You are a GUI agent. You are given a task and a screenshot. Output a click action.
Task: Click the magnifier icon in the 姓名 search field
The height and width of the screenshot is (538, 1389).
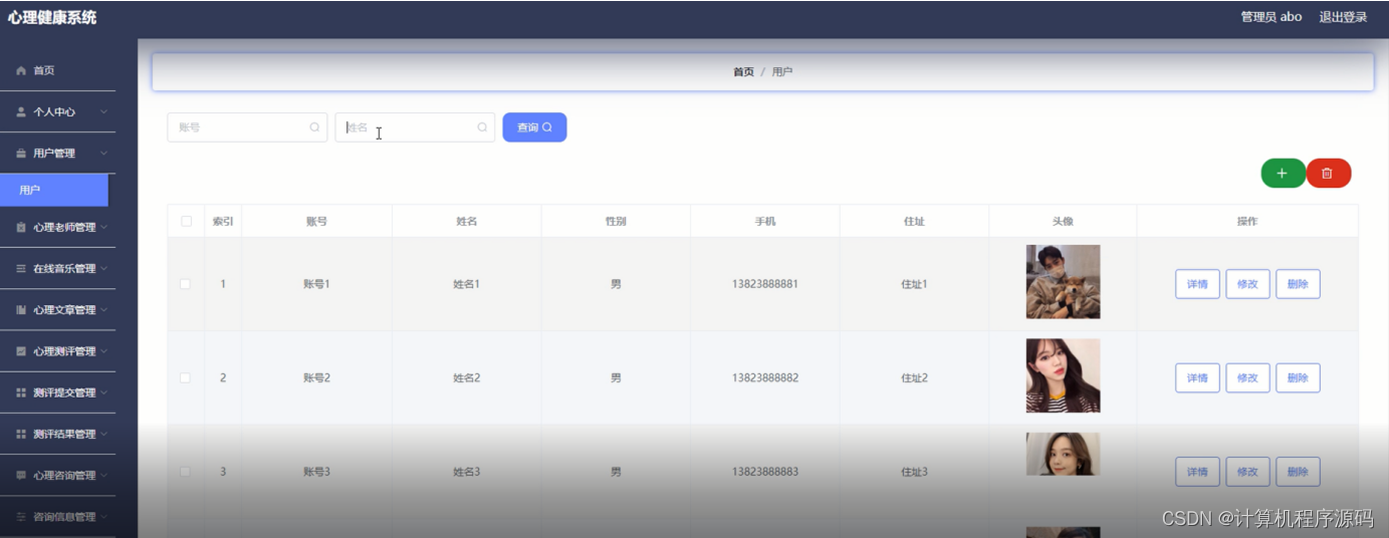click(x=482, y=127)
